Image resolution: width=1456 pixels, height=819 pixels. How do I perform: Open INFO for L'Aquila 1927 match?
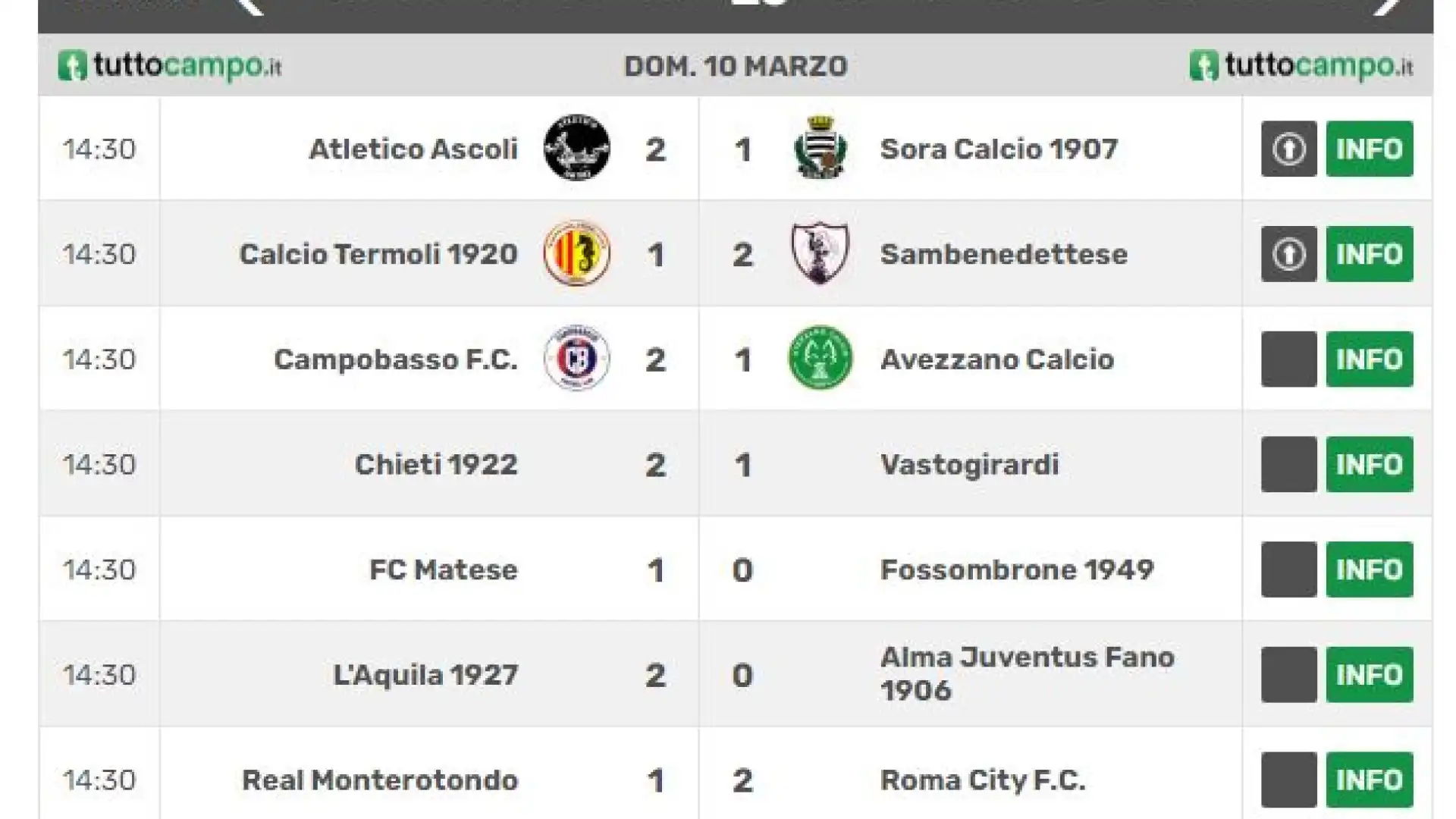tap(1370, 675)
